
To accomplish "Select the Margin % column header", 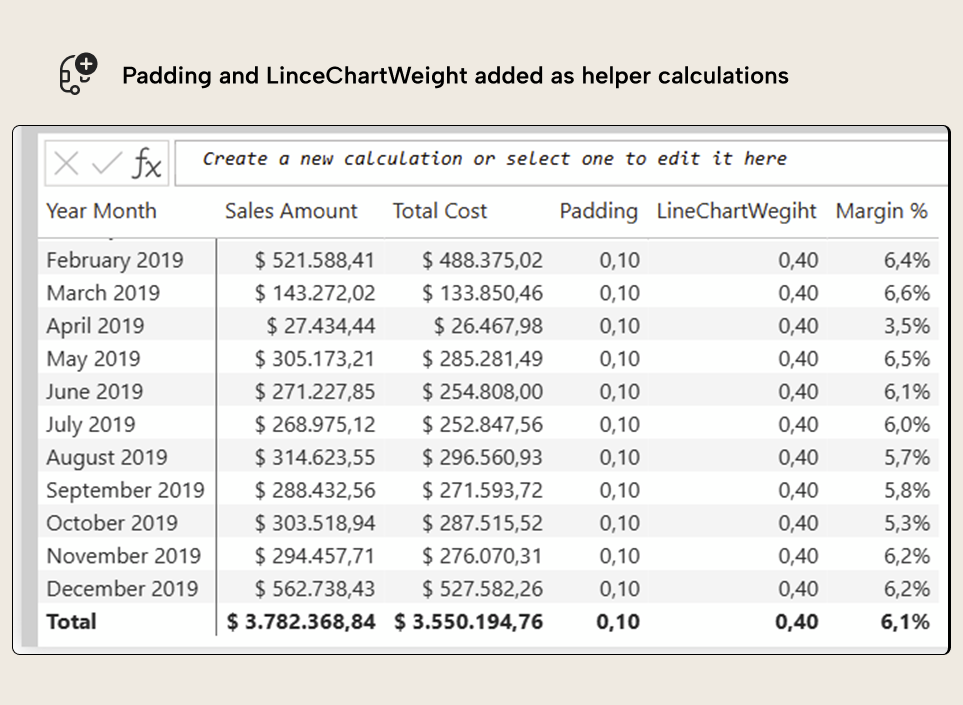I will coord(882,211).
